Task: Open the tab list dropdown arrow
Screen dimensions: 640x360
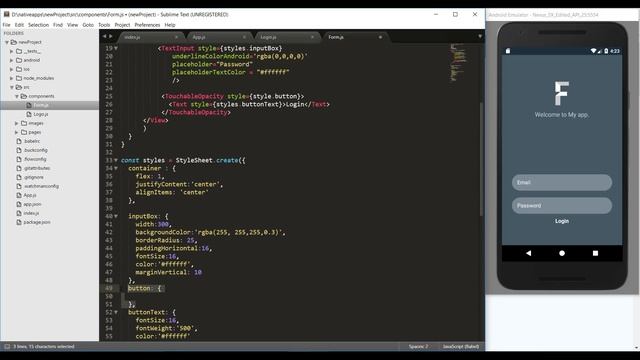Action: click(480, 36)
